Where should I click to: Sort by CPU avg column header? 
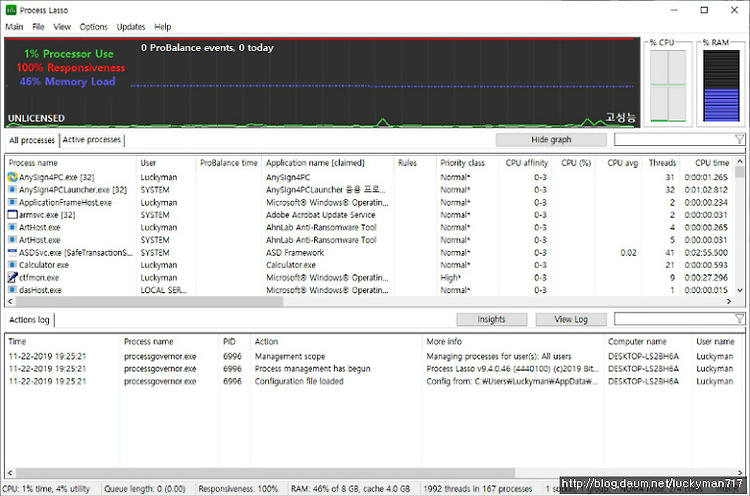618,163
